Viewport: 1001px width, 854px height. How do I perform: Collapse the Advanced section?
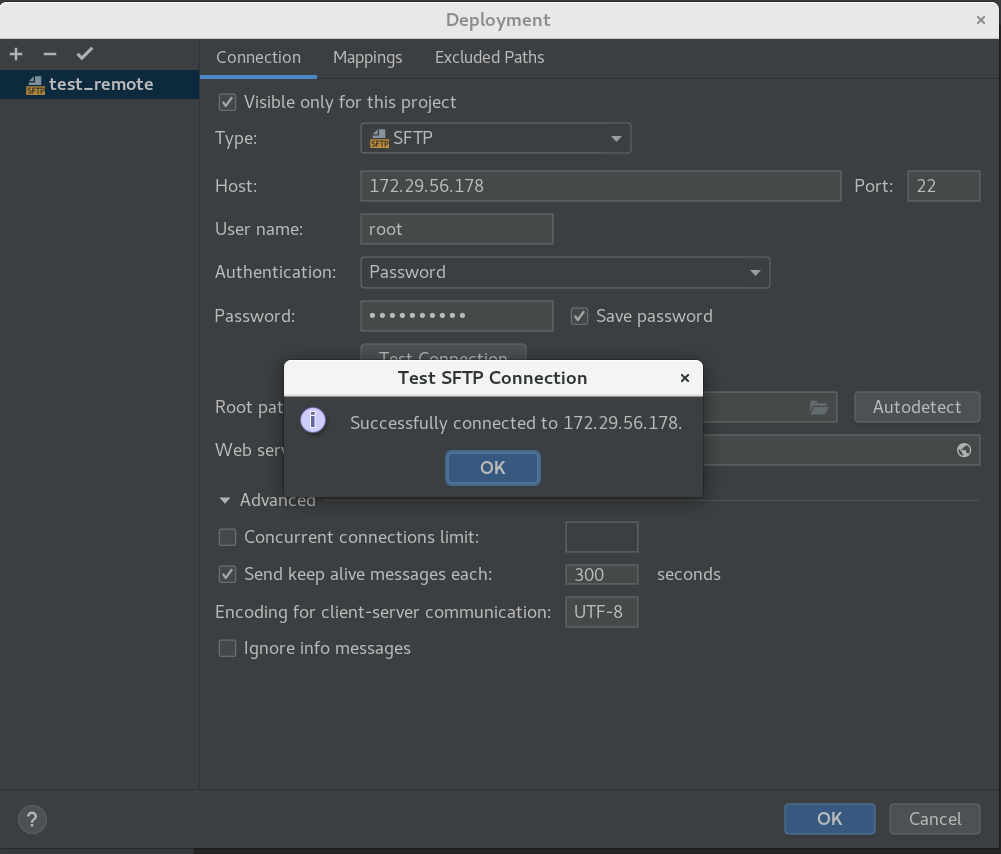coord(224,500)
